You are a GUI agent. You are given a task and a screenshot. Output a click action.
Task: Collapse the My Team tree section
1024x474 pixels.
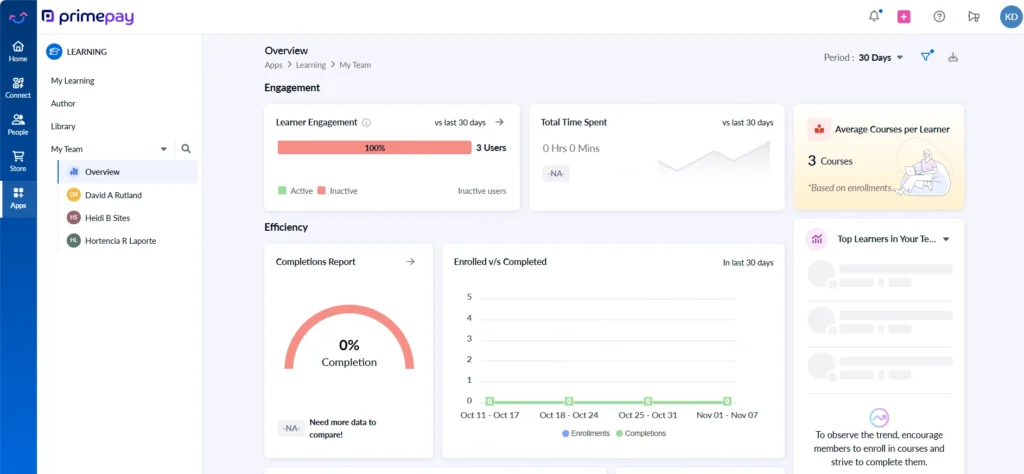164,149
